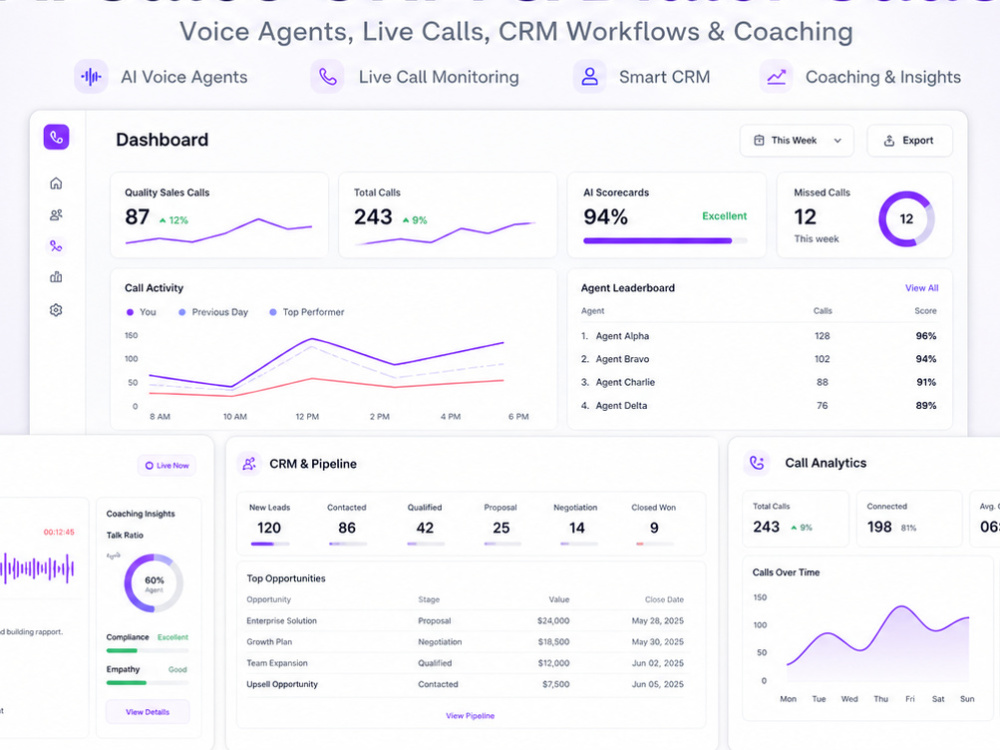Select the Coaching & Insights tab label

click(x=883, y=77)
